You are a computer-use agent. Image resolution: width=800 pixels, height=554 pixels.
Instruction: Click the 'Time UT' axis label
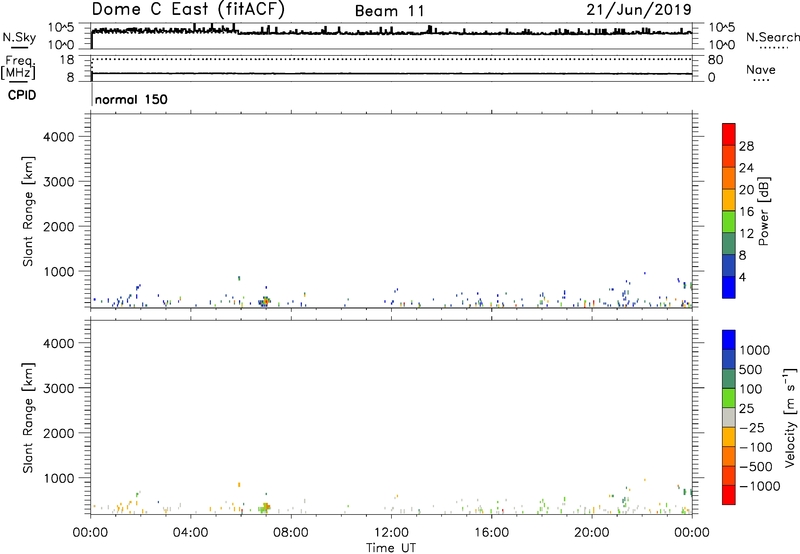[391, 548]
